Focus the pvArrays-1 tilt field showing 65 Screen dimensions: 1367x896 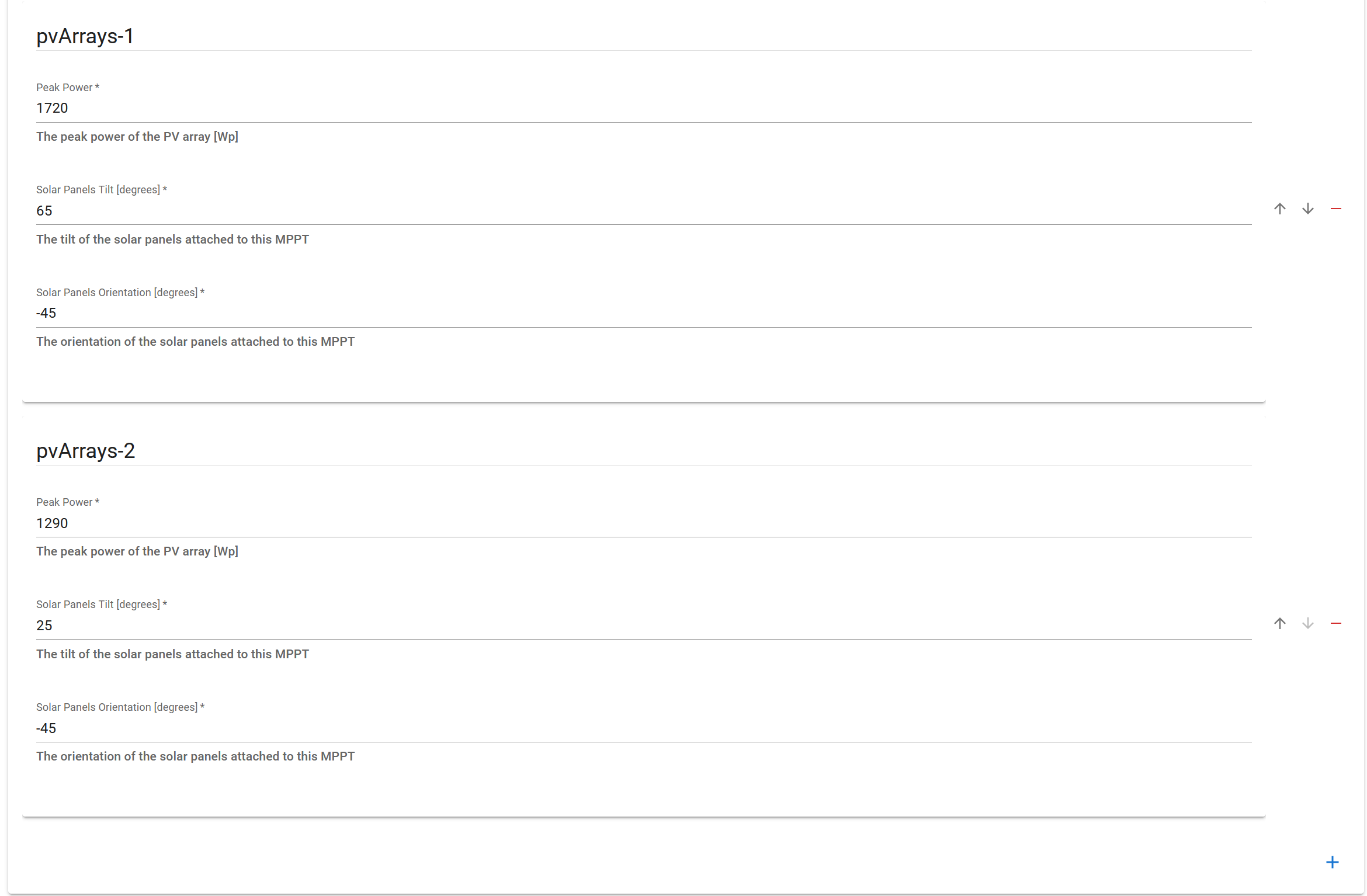click(643, 211)
